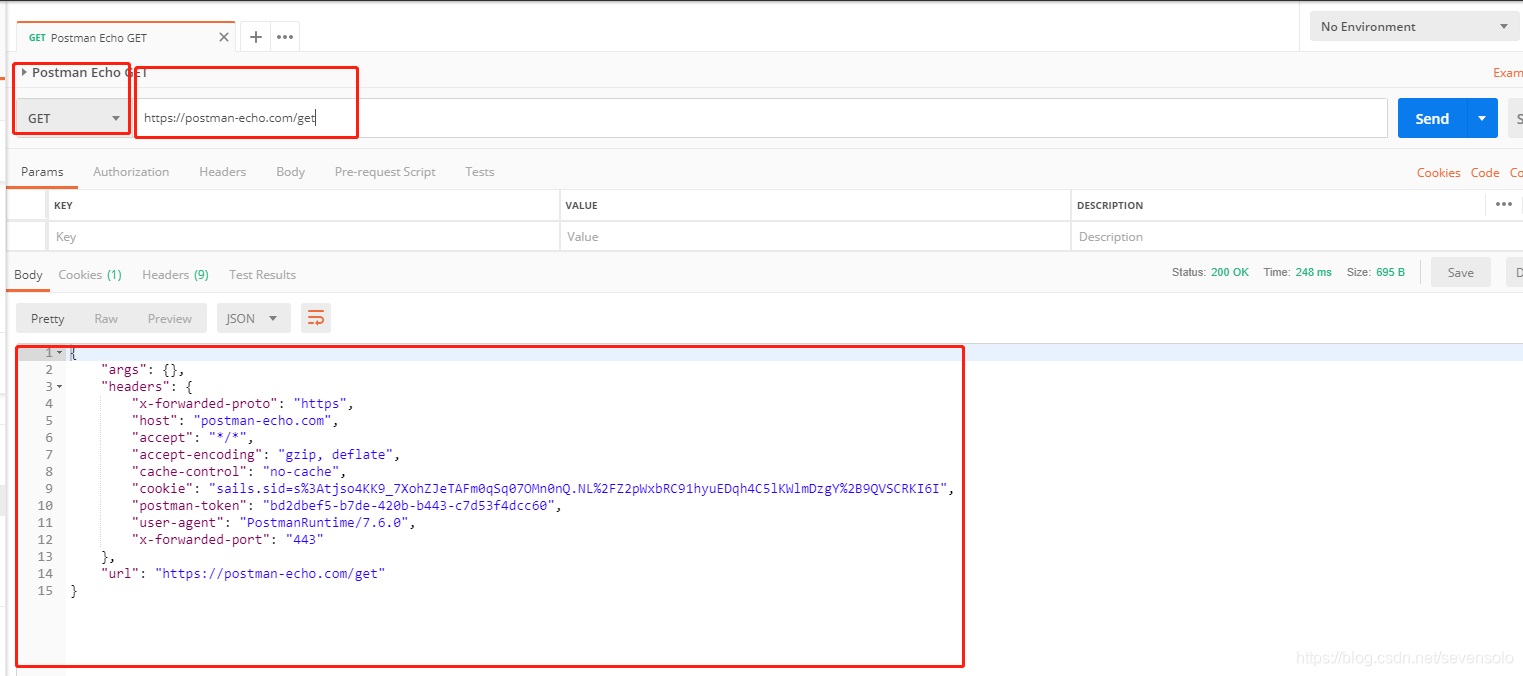Click the "no-cache" value
This screenshot has width=1523, height=676.
(301, 471)
